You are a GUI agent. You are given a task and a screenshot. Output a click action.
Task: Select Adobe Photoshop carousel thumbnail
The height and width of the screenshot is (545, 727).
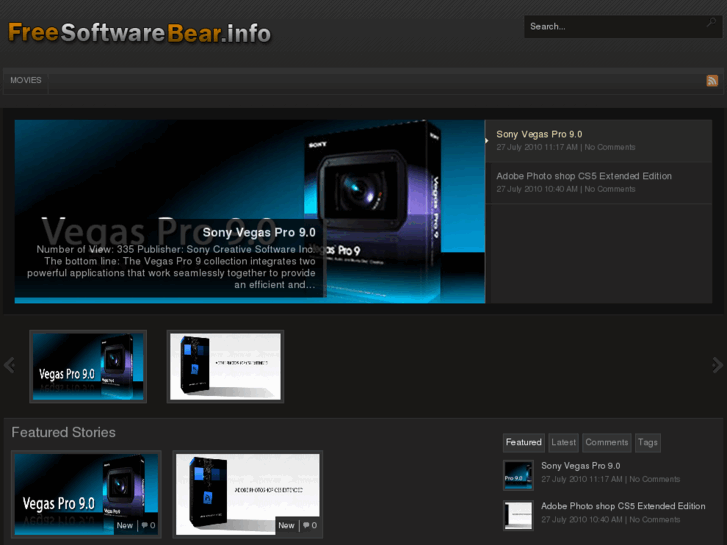coord(225,366)
